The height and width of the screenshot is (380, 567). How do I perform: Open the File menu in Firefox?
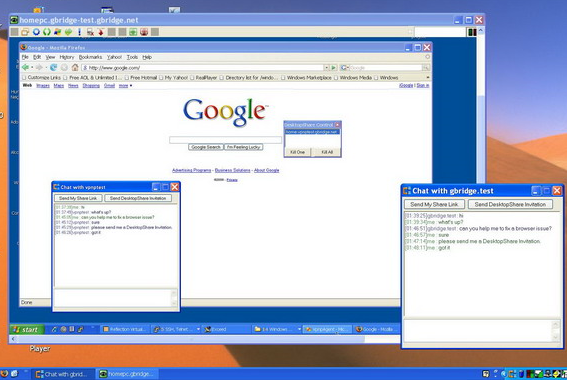coord(25,57)
